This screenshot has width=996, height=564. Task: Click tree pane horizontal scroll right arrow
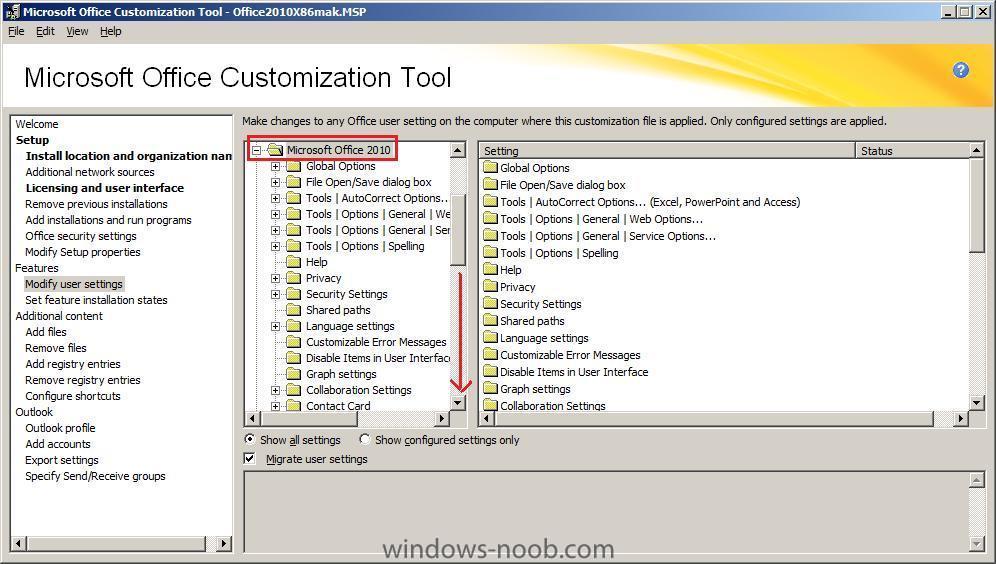tap(442, 418)
